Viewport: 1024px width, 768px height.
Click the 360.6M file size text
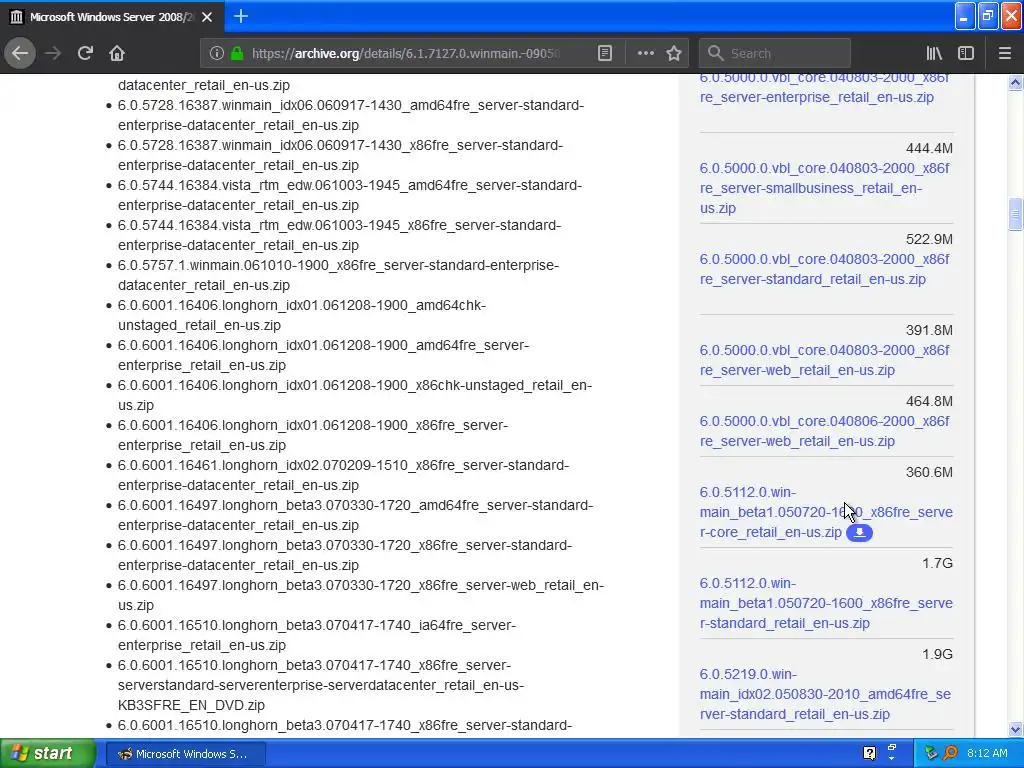click(929, 472)
